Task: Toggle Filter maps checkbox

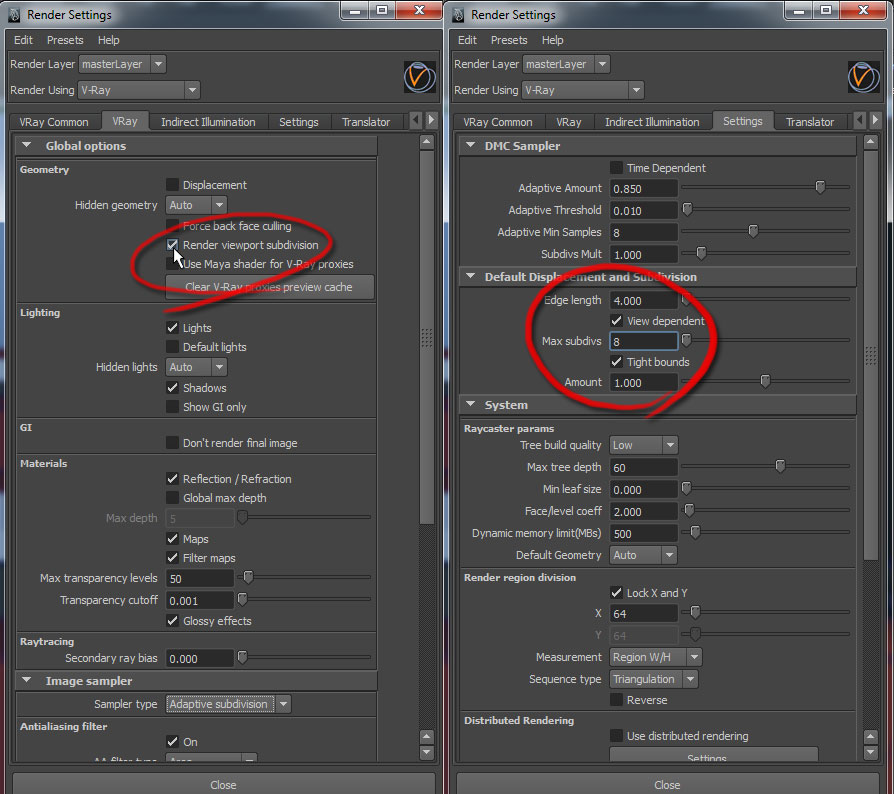Action: [x=172, y=557]
